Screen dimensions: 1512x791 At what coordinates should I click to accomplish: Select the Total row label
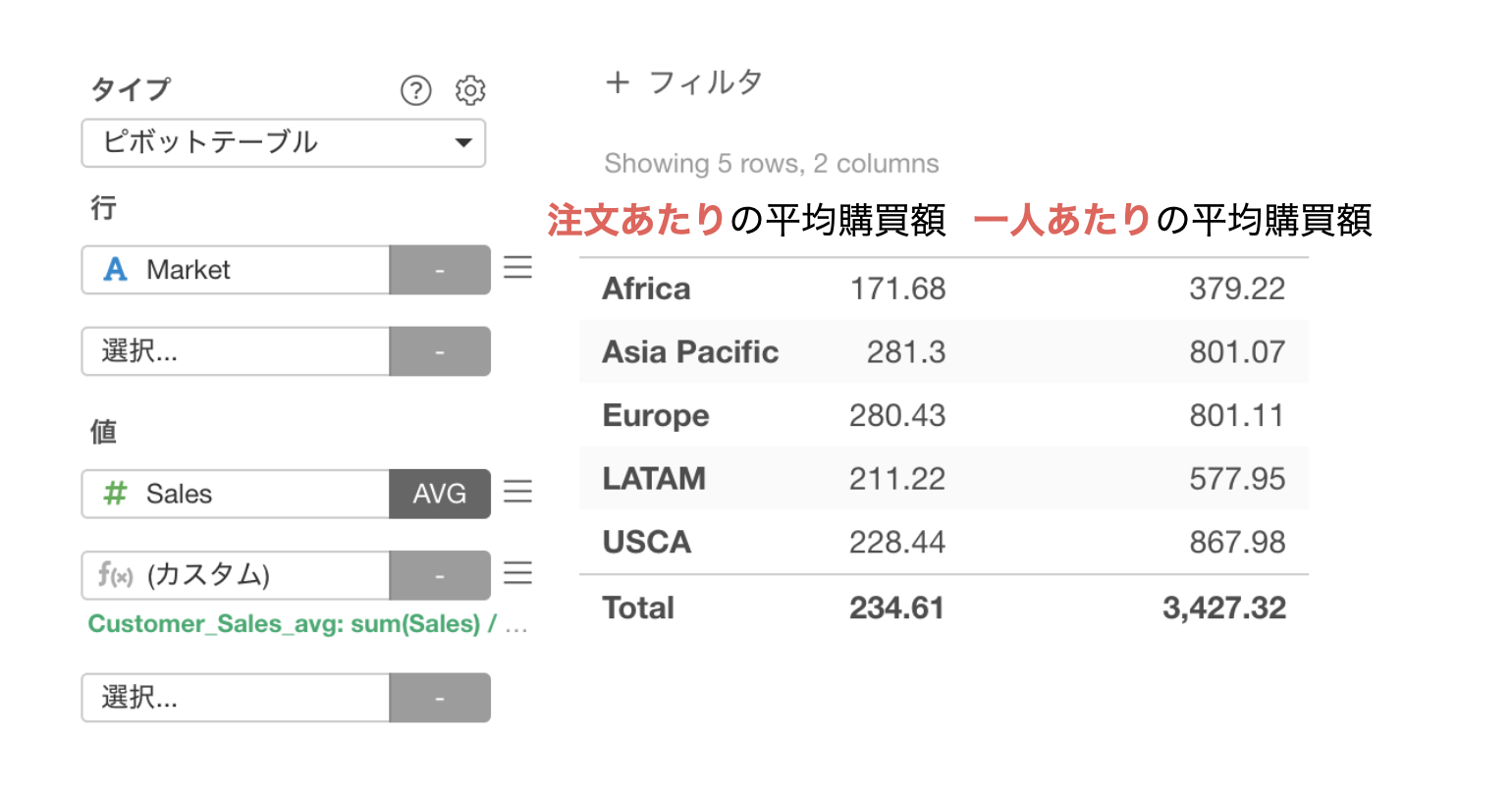pyautogui.click(x=638, y=608)
